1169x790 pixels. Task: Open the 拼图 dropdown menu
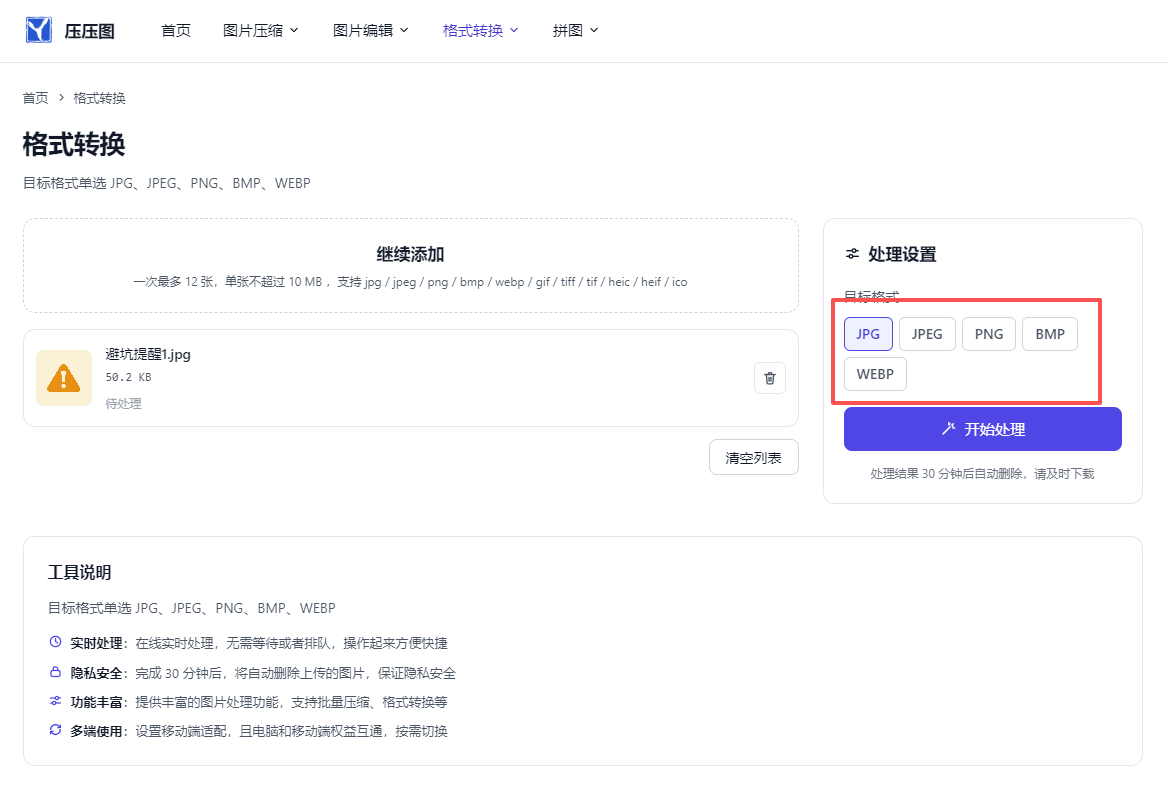pyautogui.click(x=575, y=31)
